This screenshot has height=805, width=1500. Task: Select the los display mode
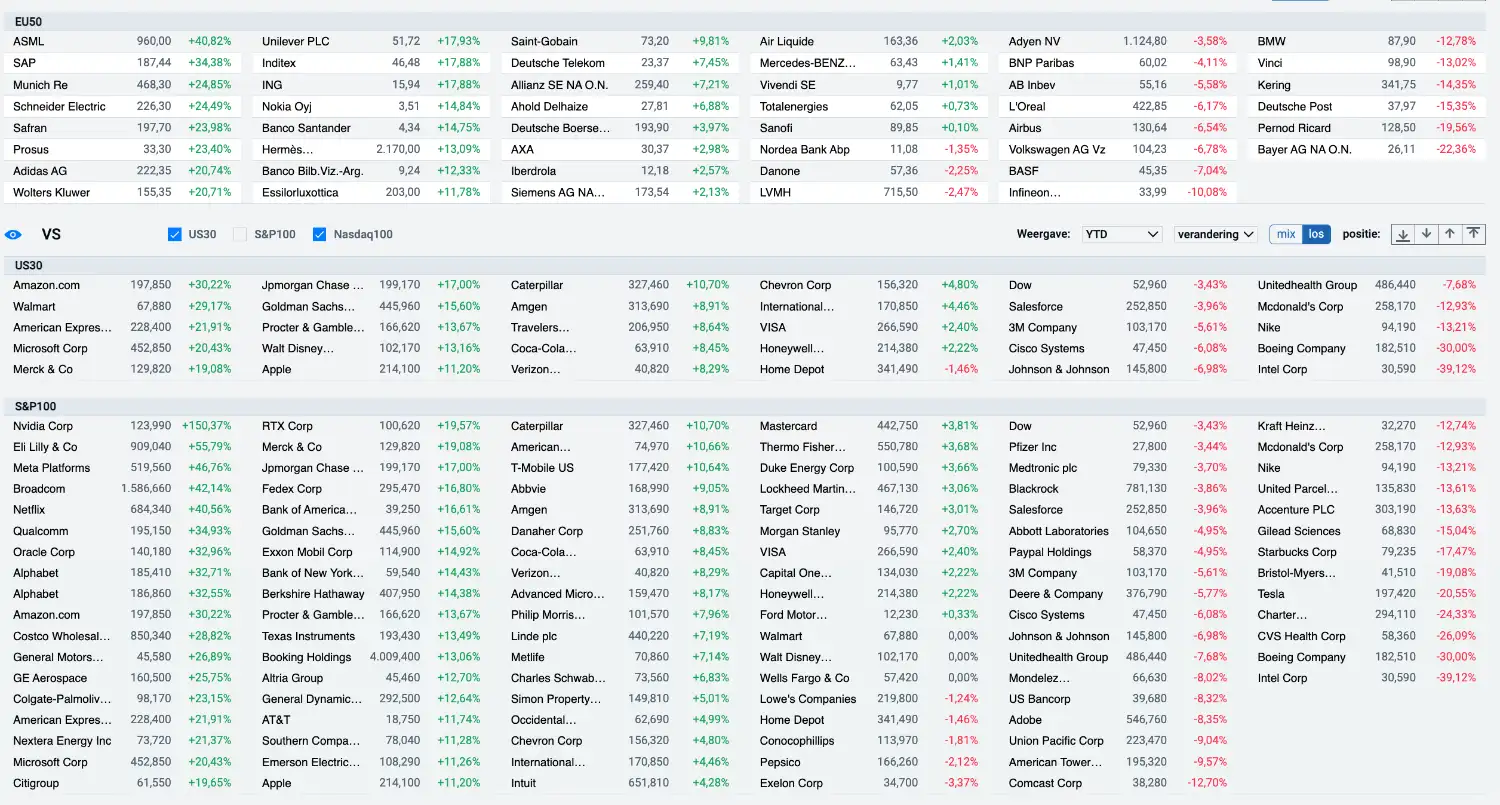tap(1316, 234)
